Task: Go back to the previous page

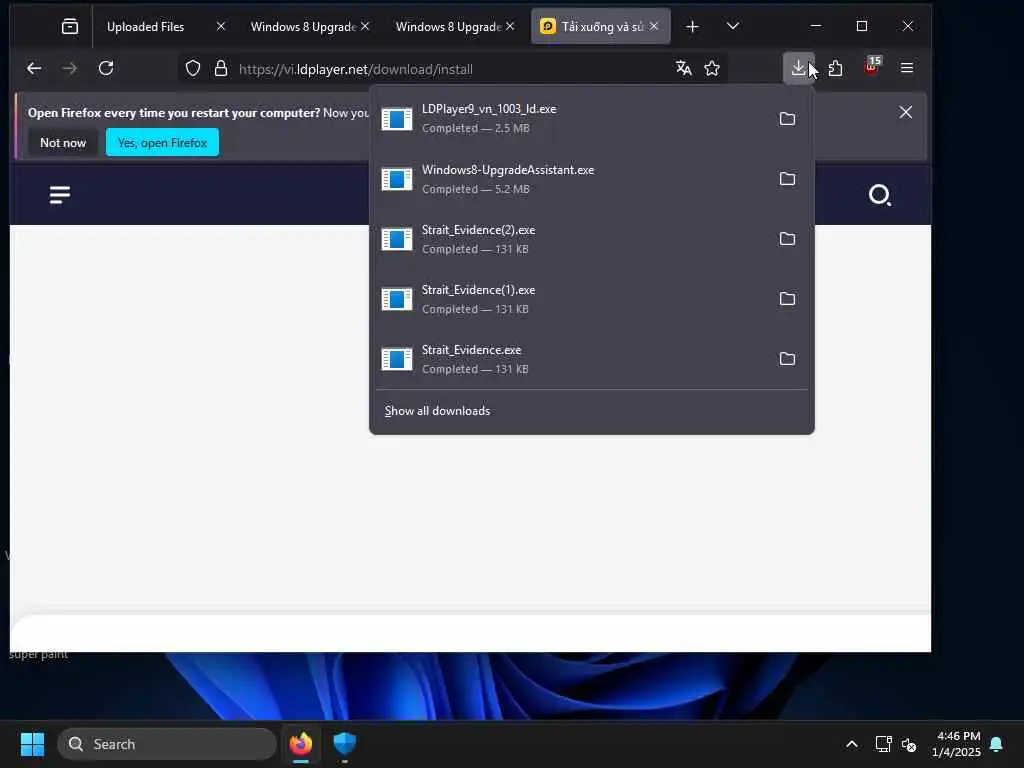Action: coord(34,69)
